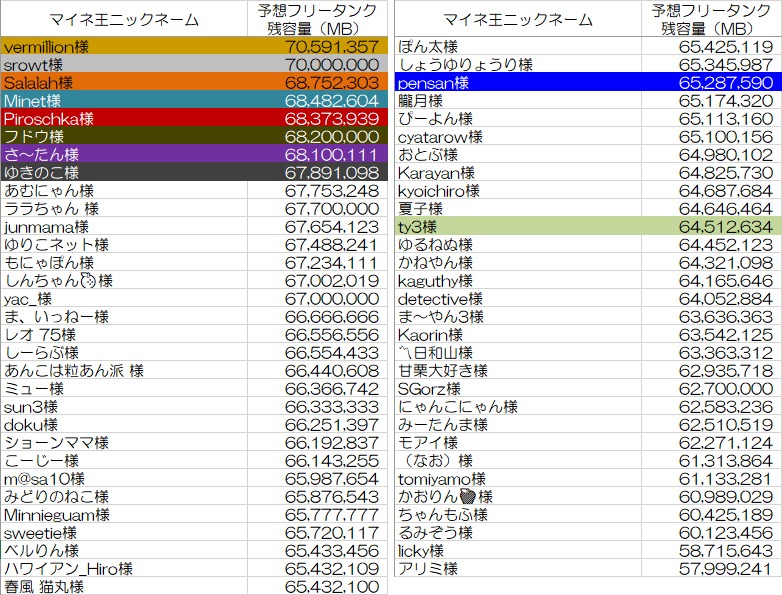Screen dimensions: 782x595
Task: Select the red Piroschka様 name cell
Action: (123, 118)
